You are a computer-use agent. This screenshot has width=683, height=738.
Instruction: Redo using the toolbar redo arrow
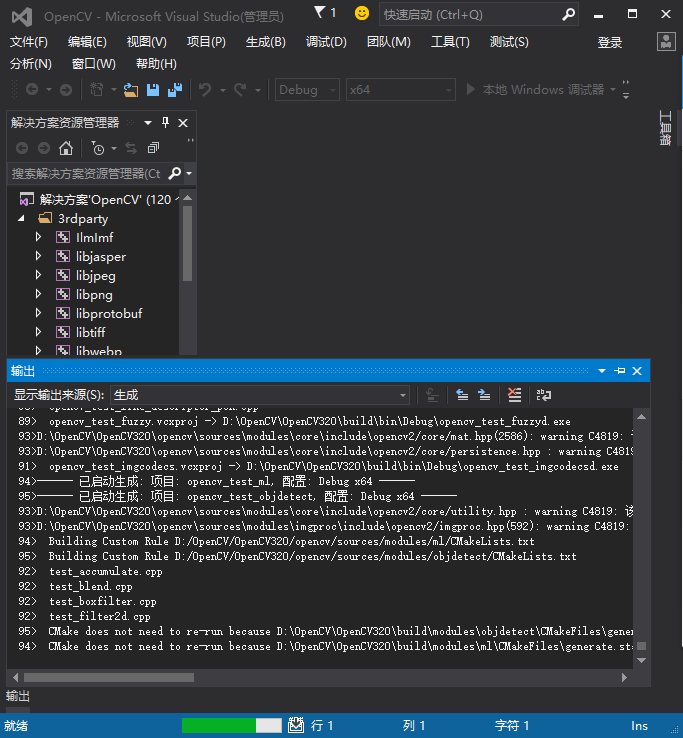point(240,89)
